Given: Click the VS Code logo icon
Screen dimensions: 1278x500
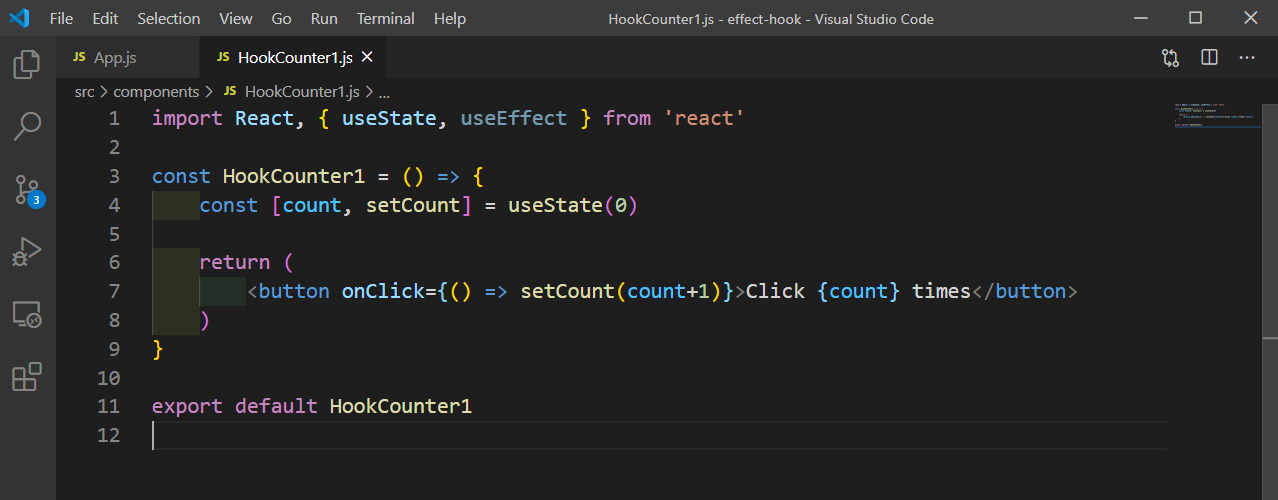Looking at the screenshot, I should [19, 18].
